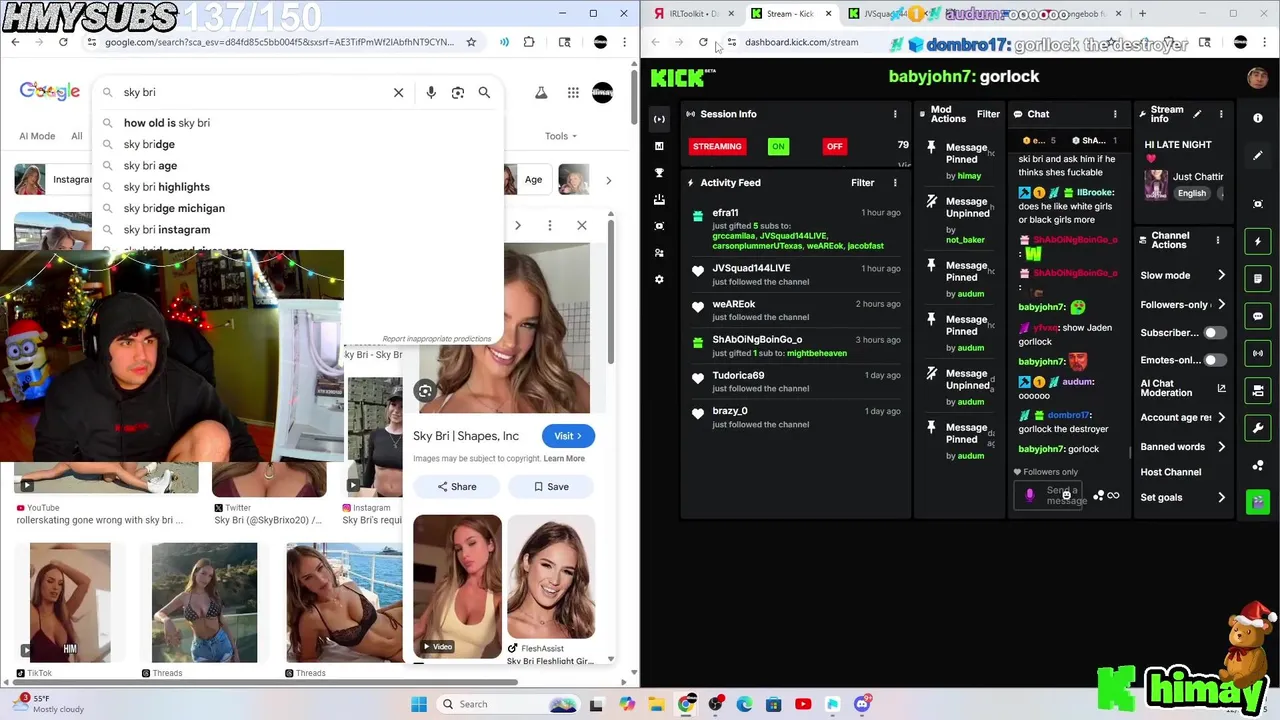Click the red OFF stream button
The image size is (1280, 720).
tap(834, 146)
